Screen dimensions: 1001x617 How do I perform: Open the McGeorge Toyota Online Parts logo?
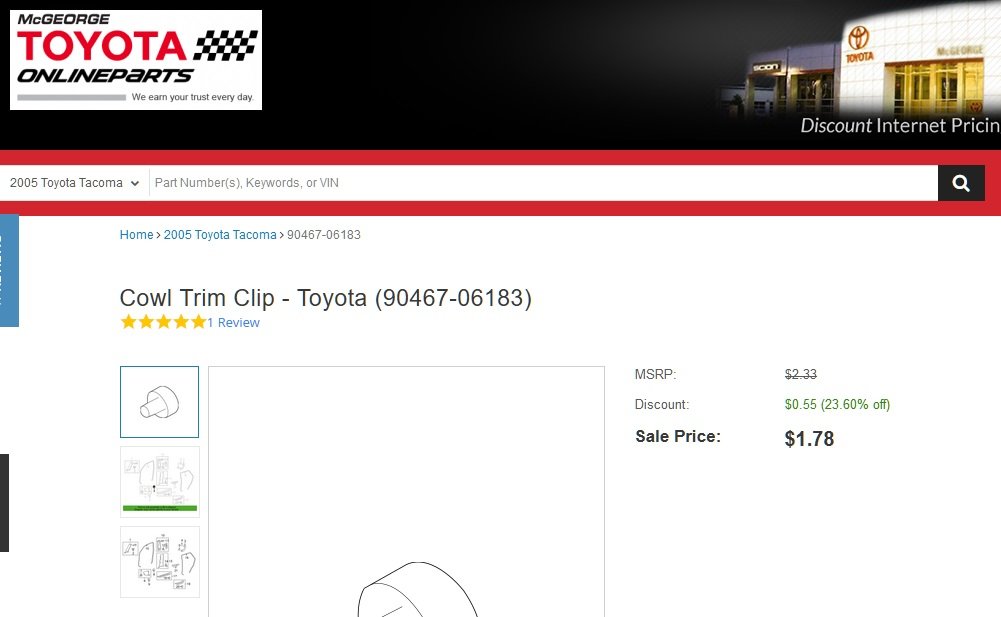(x=136, y=59)
